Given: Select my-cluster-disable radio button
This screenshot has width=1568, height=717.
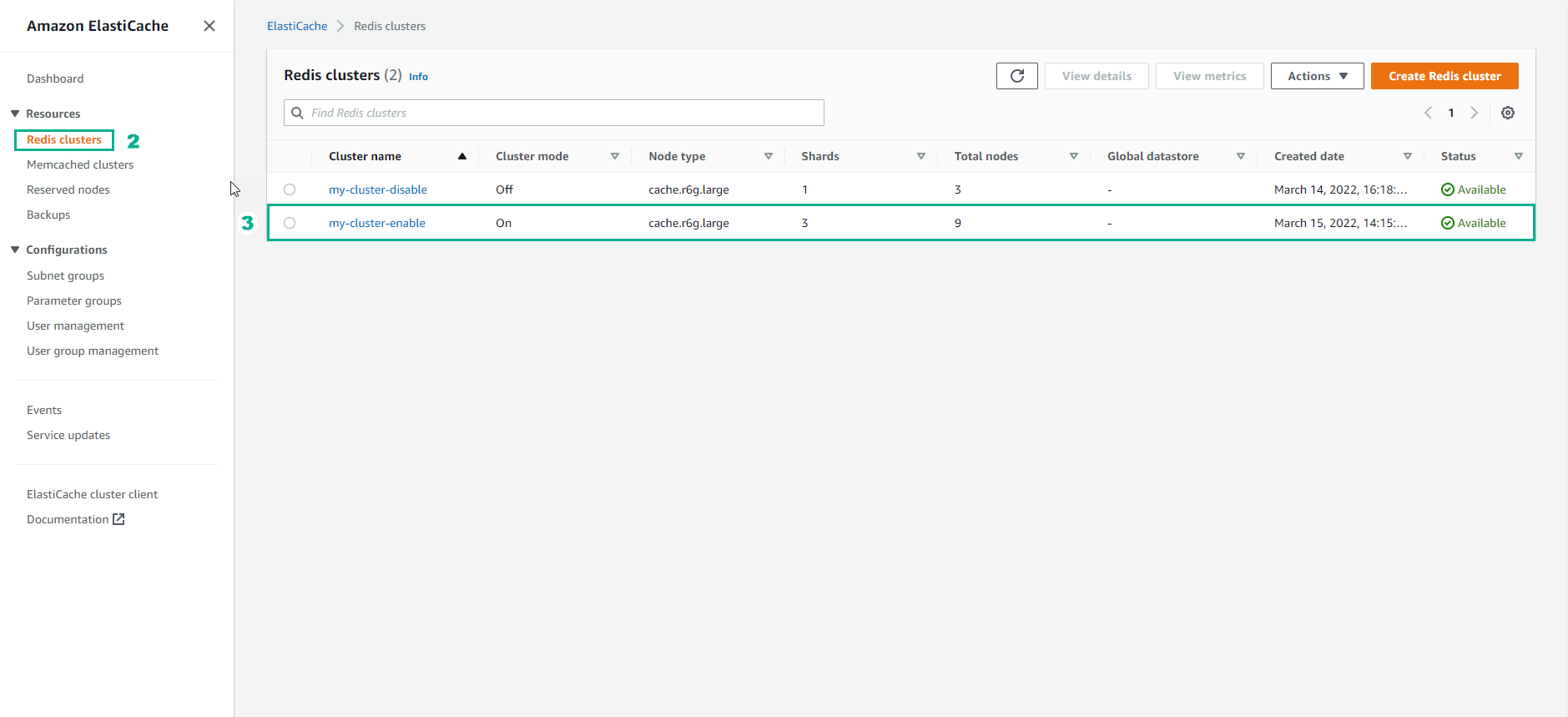Looking at the screenshot, I should [290, 189].
